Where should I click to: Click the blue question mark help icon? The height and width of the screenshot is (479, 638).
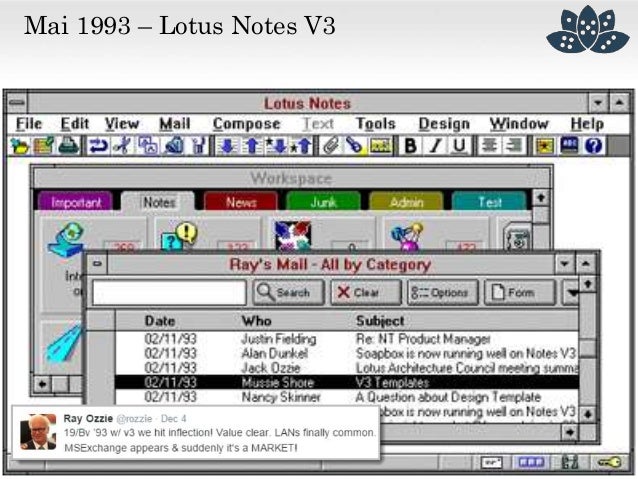[x=594, y=146]
